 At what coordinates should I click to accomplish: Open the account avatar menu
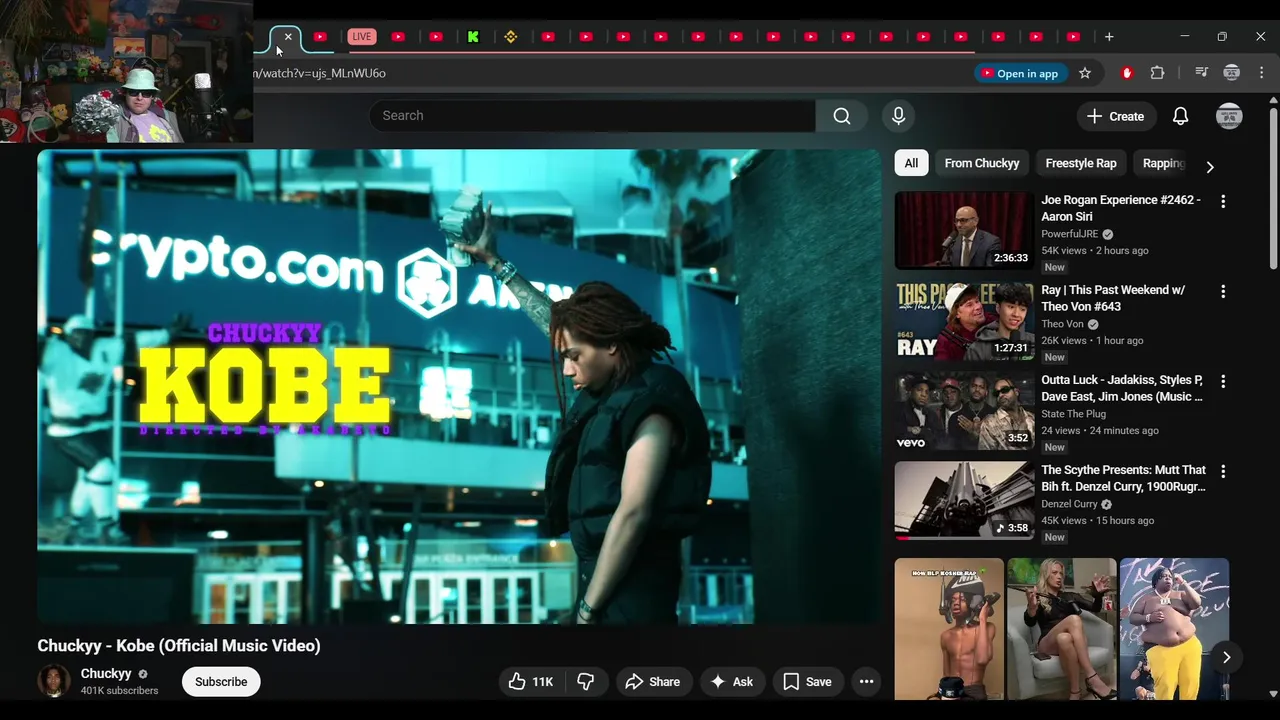(1229, 116)
